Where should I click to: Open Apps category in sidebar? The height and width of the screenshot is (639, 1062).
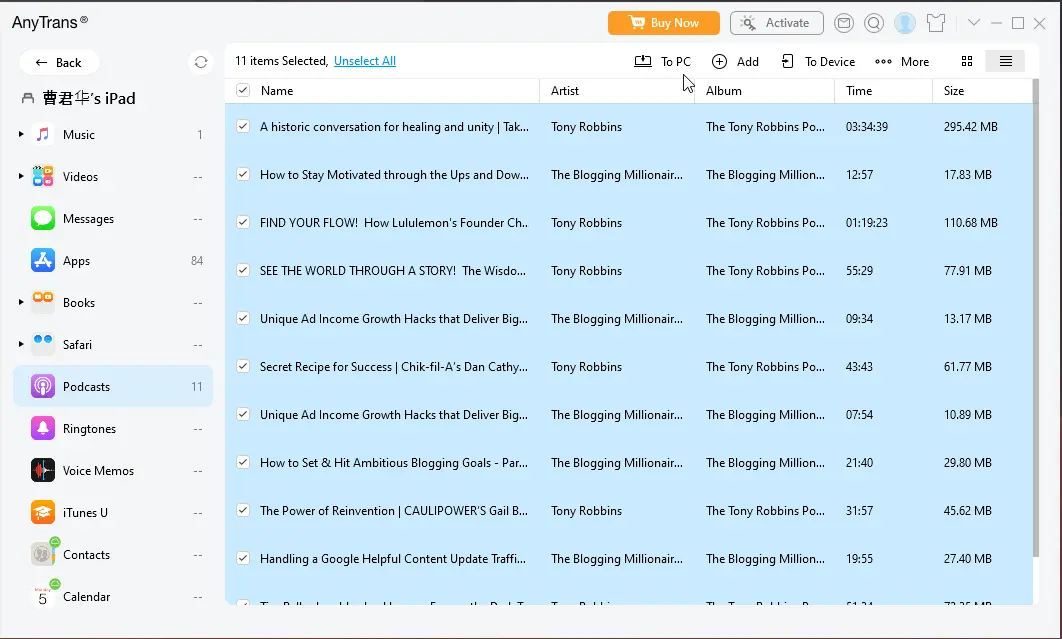[x=76, y=261]
